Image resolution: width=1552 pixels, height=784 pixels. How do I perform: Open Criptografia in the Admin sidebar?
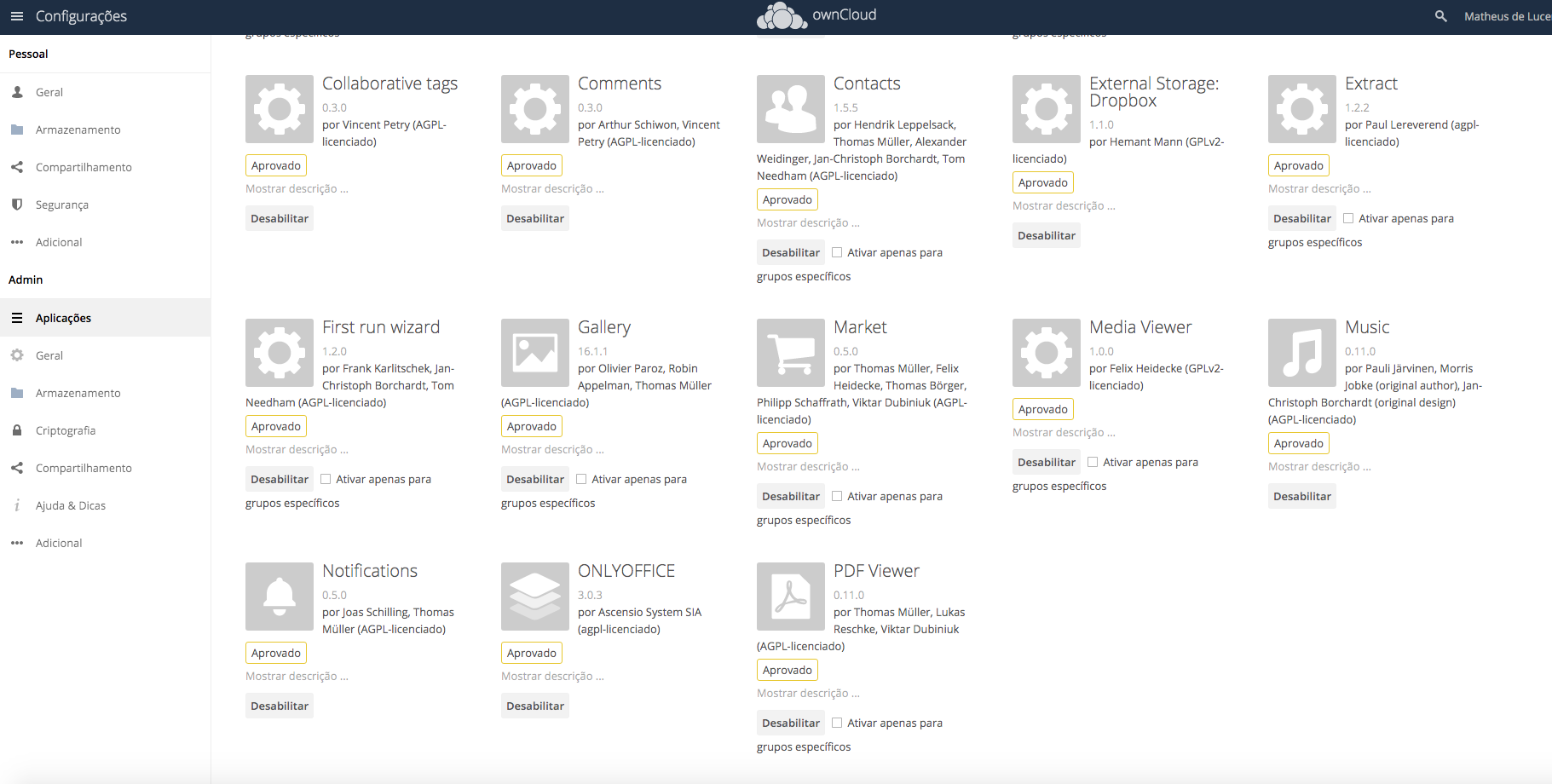105,430
